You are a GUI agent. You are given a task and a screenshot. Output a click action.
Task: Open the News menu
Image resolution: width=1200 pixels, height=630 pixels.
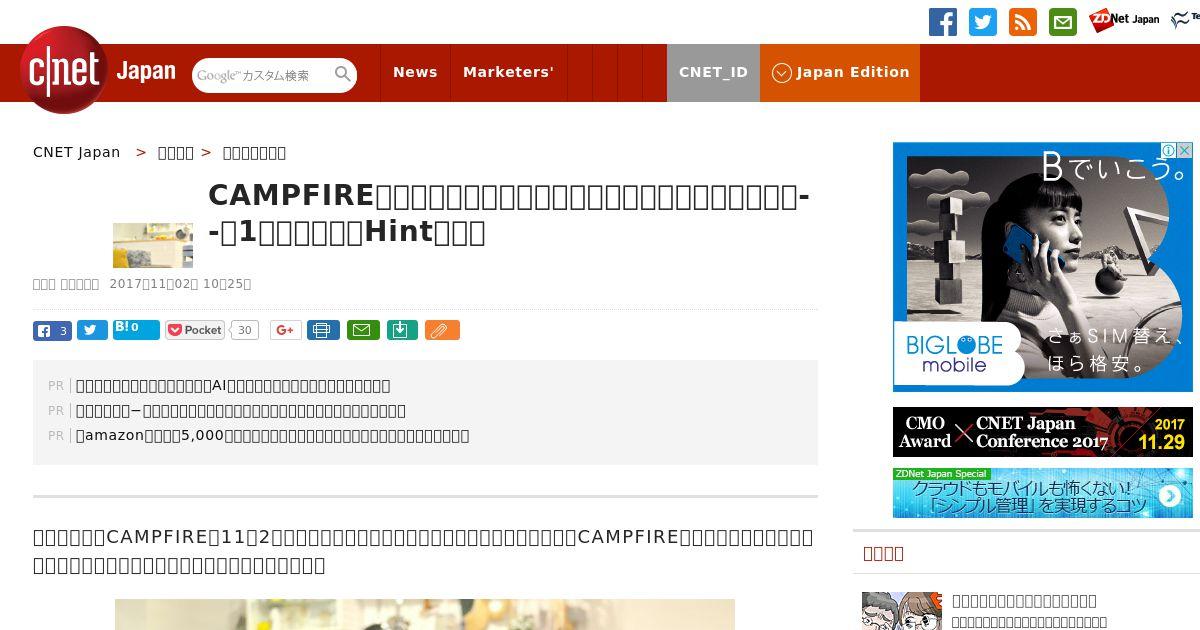click(415, 72)
